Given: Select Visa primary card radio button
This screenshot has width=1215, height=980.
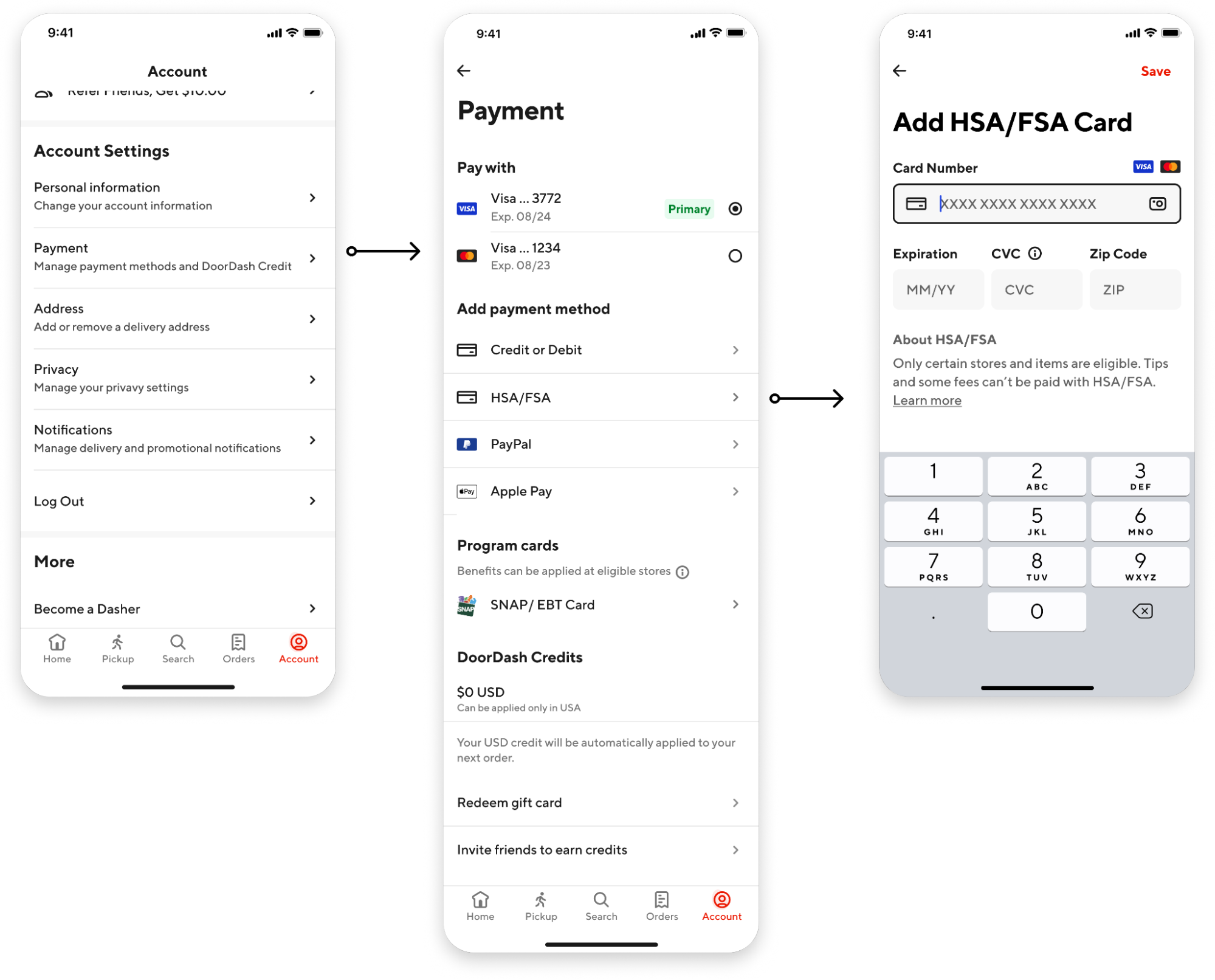Looking at the screenshot, I should [734, 208].
